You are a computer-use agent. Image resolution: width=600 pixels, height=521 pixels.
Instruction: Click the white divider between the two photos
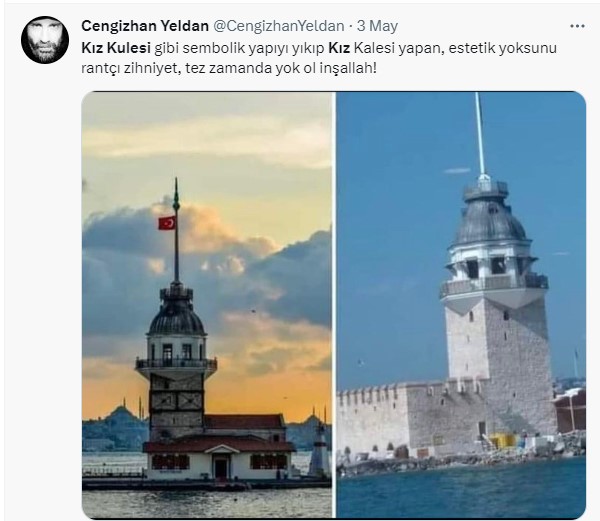(x=334, y=304)
